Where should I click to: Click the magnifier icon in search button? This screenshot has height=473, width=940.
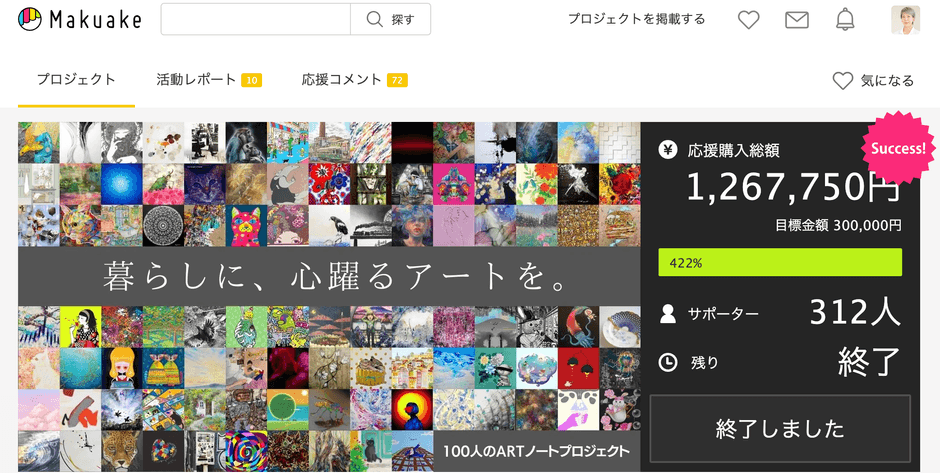[375, 19]
